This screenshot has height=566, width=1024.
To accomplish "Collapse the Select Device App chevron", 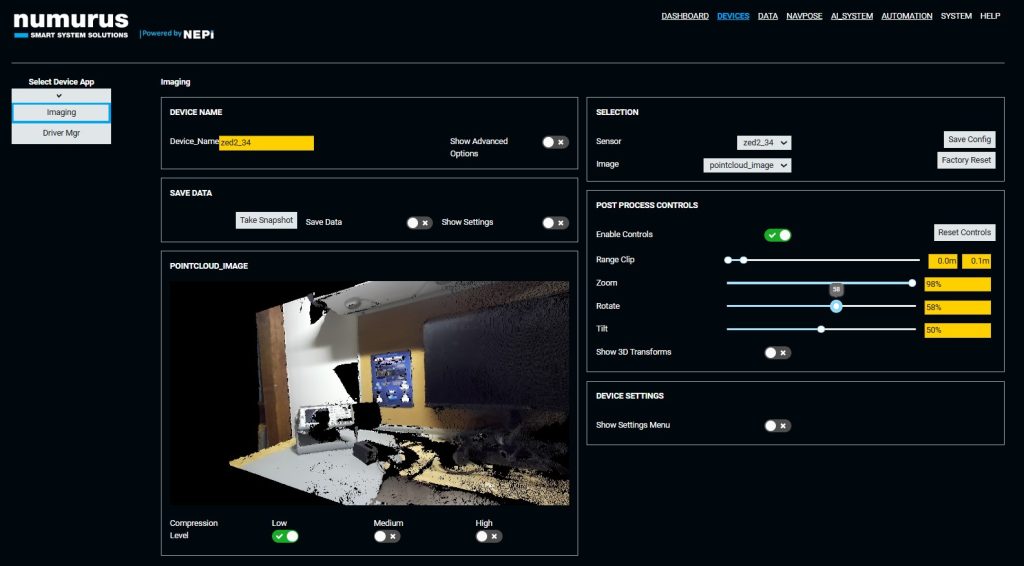I will 61,95.
